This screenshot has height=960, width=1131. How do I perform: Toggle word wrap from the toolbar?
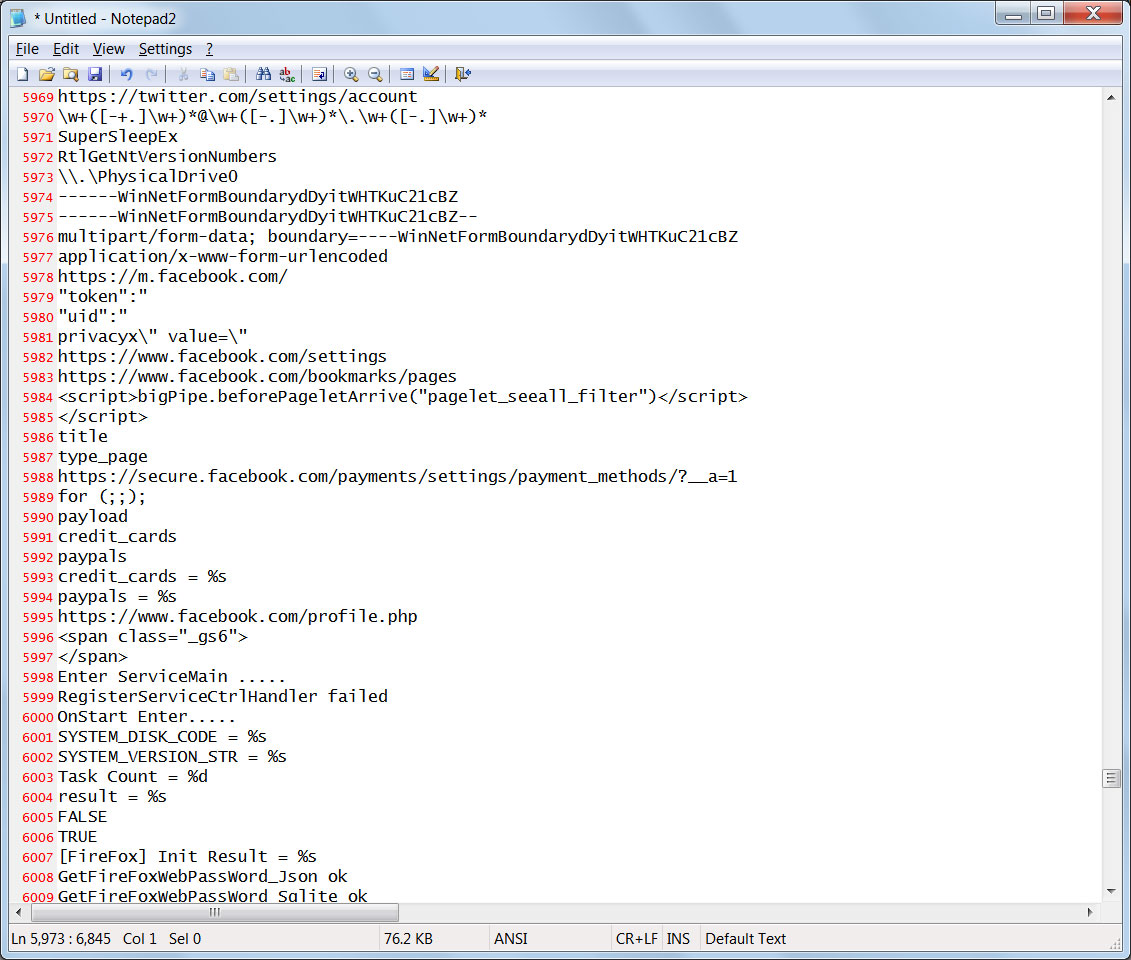click(319, 74)
